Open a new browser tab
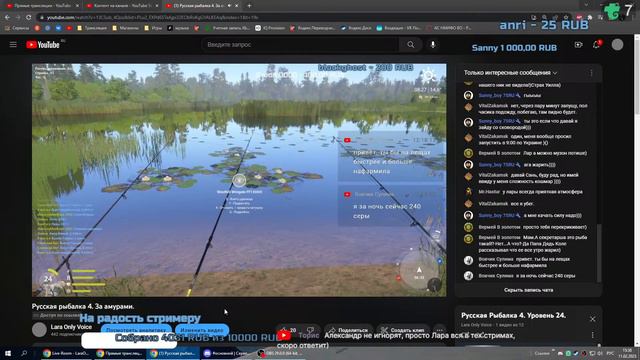Viewport: 640px width, 360px height. coord(249,6)
